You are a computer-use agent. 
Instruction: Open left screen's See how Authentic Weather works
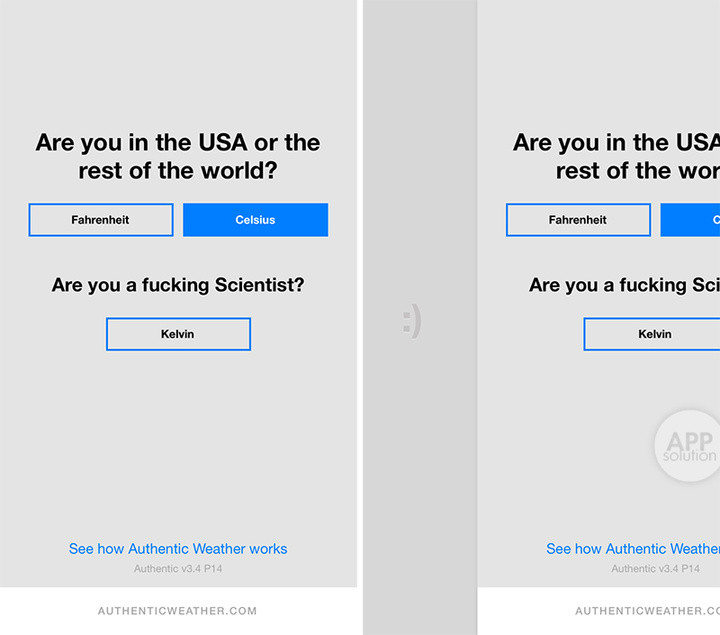tap(178, 549)
